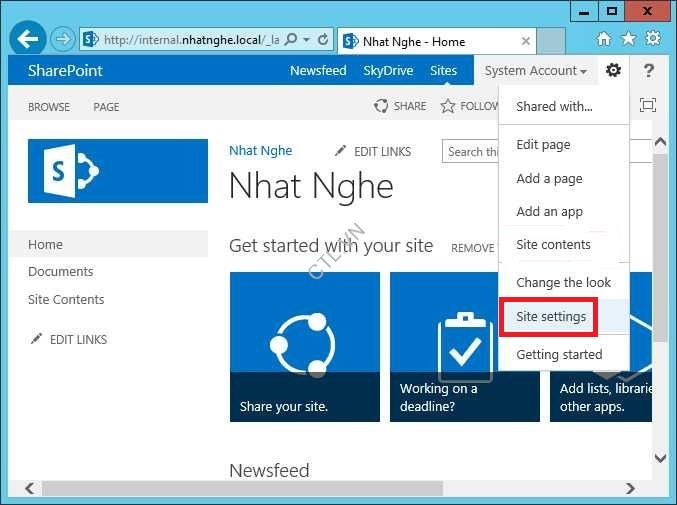Select Shared with... from settings menu
Image resolution: width=677 pixels, height=505 pixels.
tap(564, 106)
